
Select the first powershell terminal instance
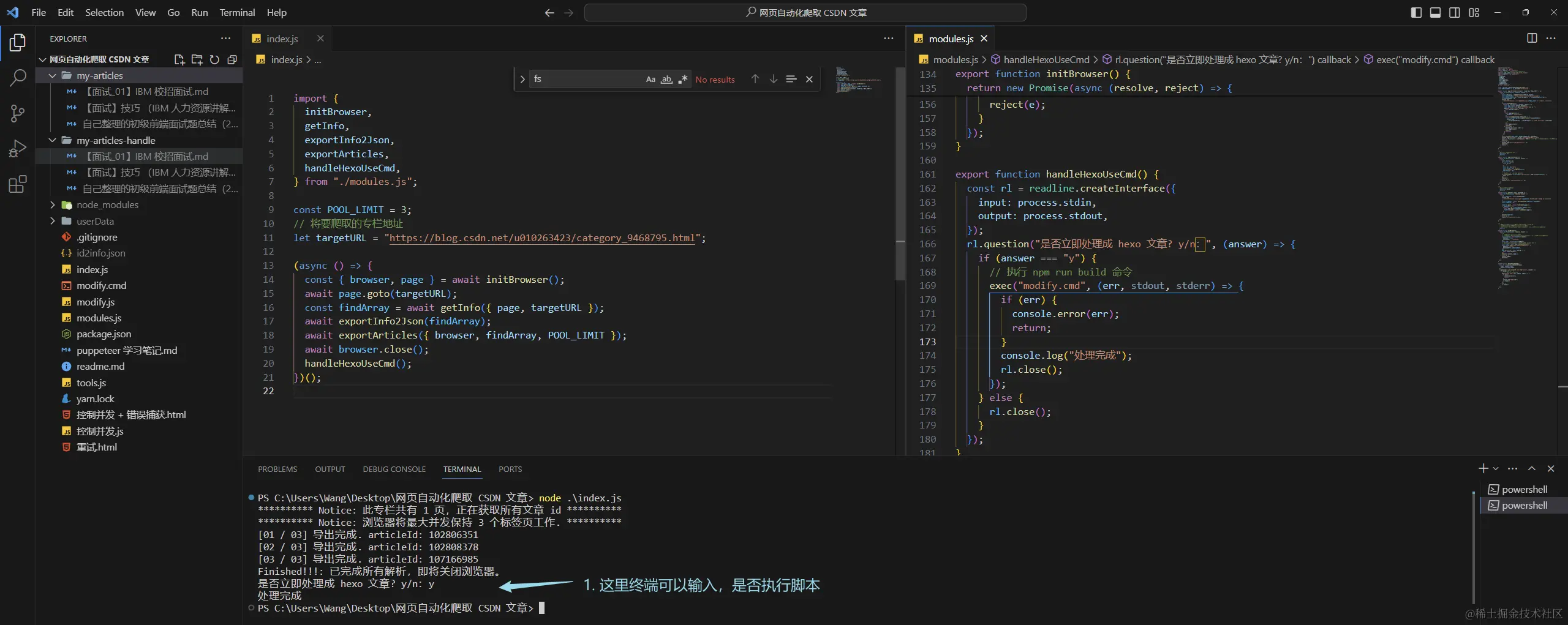[1523, 489]
